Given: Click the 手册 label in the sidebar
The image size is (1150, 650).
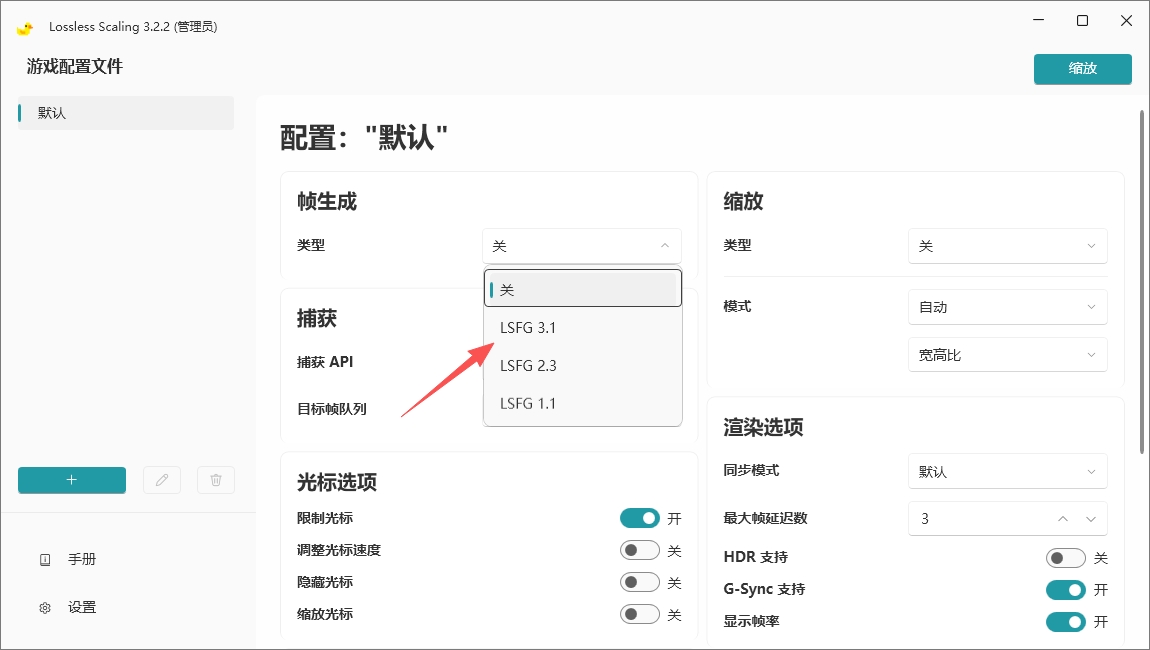Looking at the screenshot, I should coord(82,560).
